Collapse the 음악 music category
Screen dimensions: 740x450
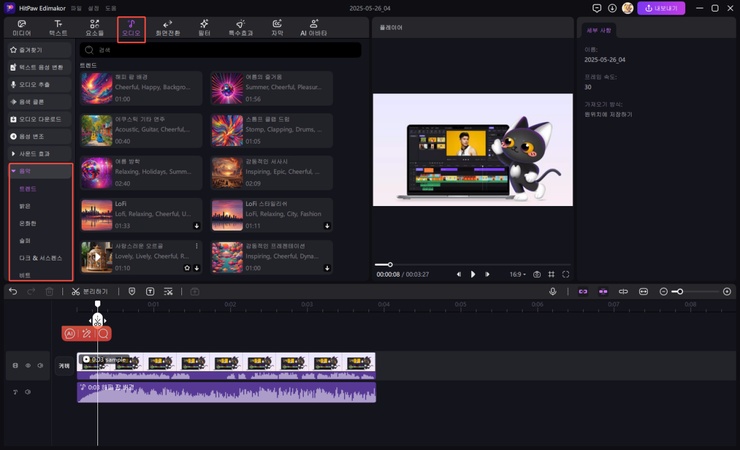[x=38, y=171]
